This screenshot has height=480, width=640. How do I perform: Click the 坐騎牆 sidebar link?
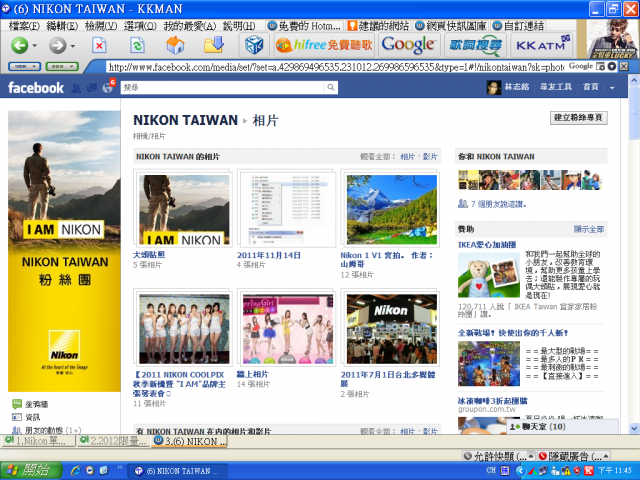click(37, 404)
